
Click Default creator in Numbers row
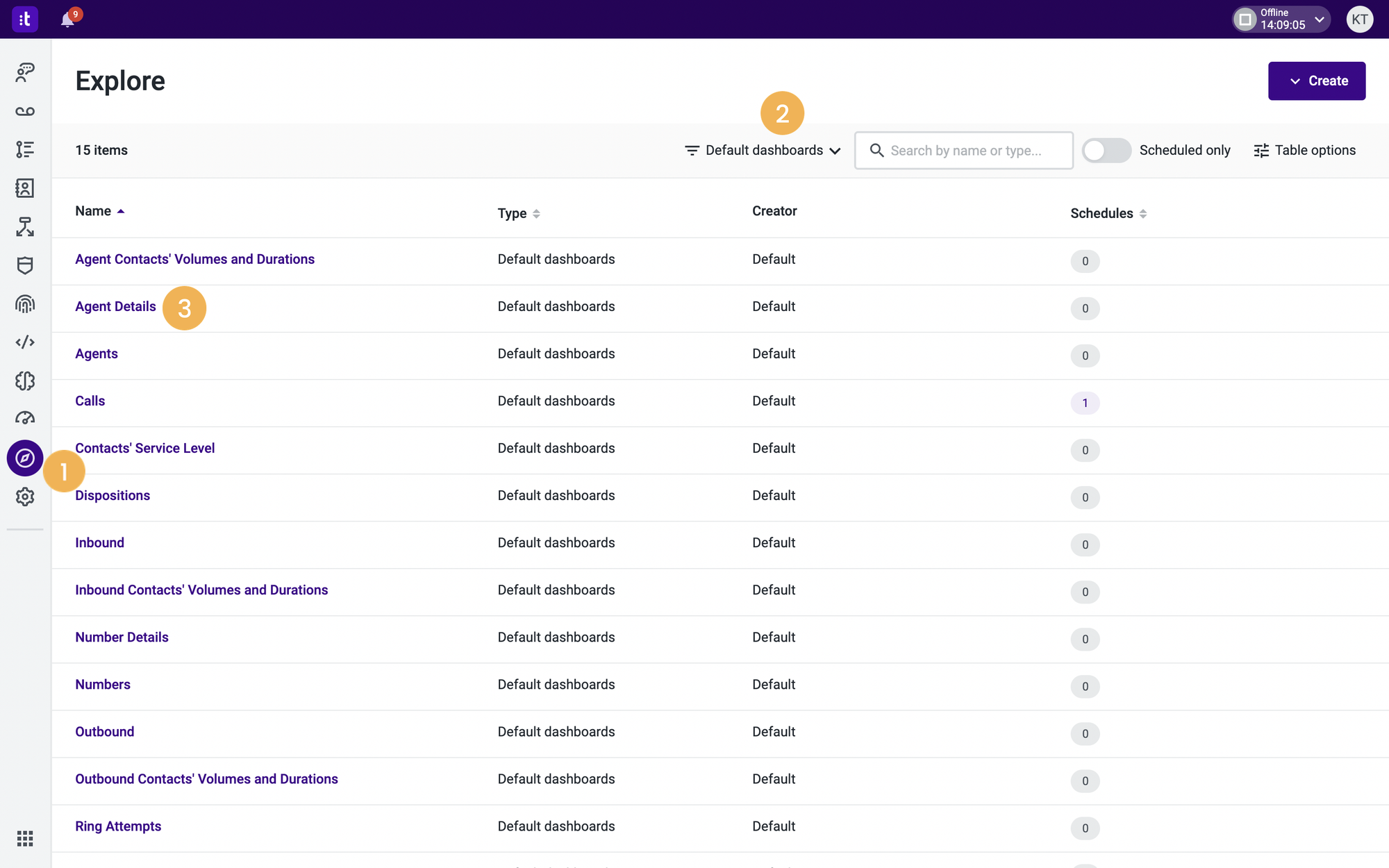pos(774,684)
